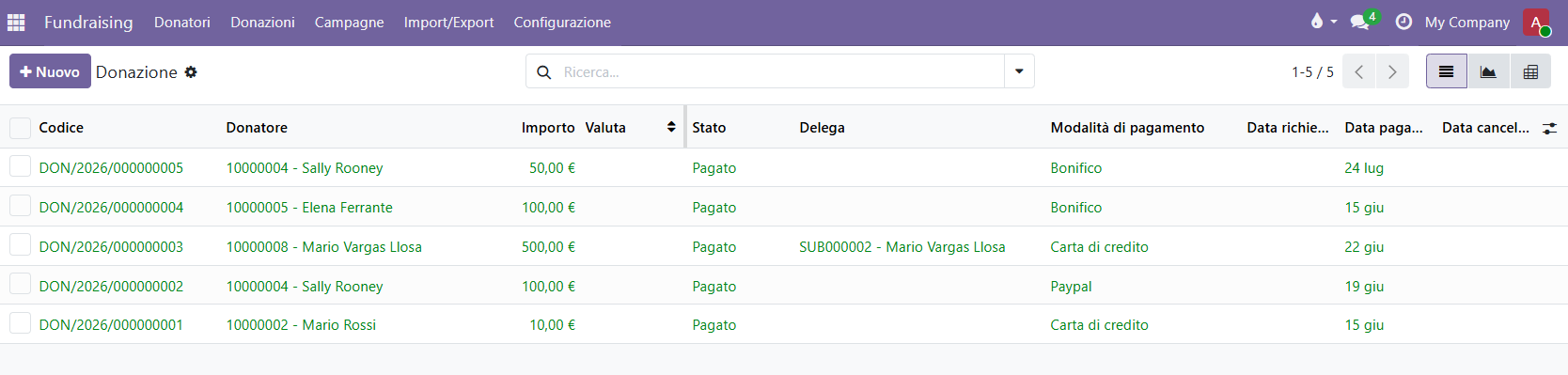Open the Donazione gear actions menu

click(191, 71)
